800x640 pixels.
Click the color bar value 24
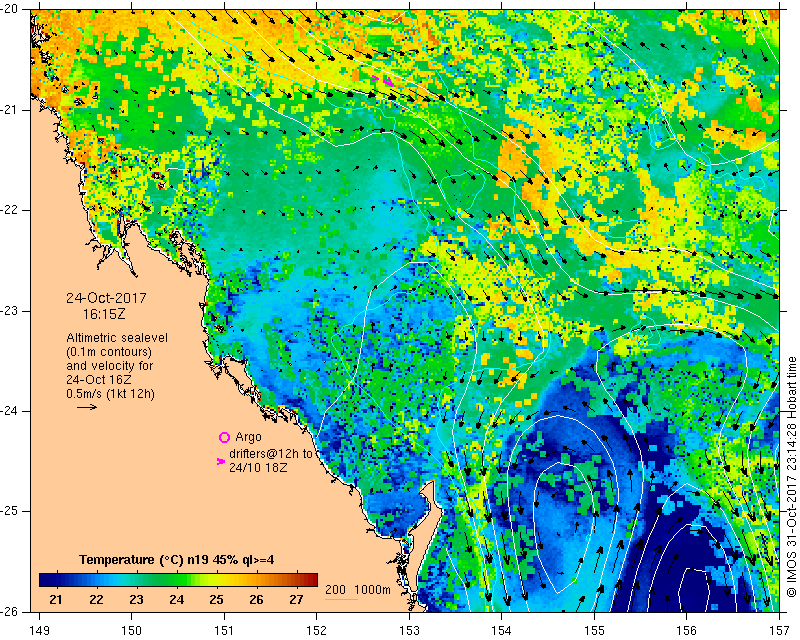177,600
